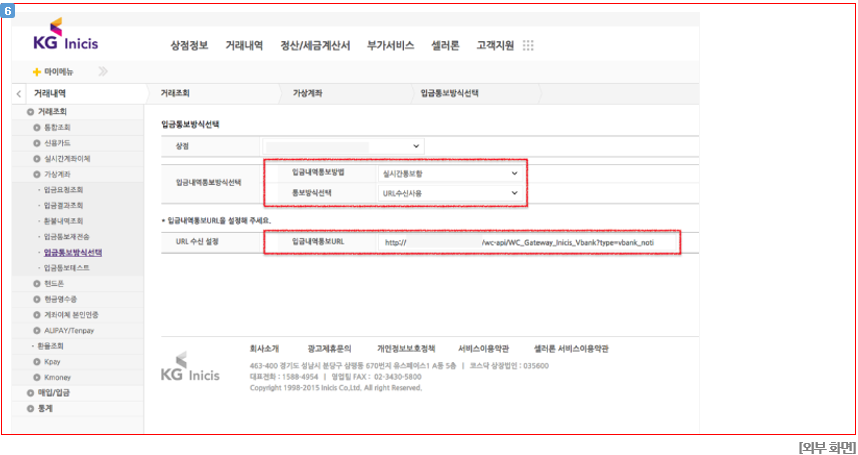Open the highlighted 입금통보방식선택 sidebar link

click(73, 253)
